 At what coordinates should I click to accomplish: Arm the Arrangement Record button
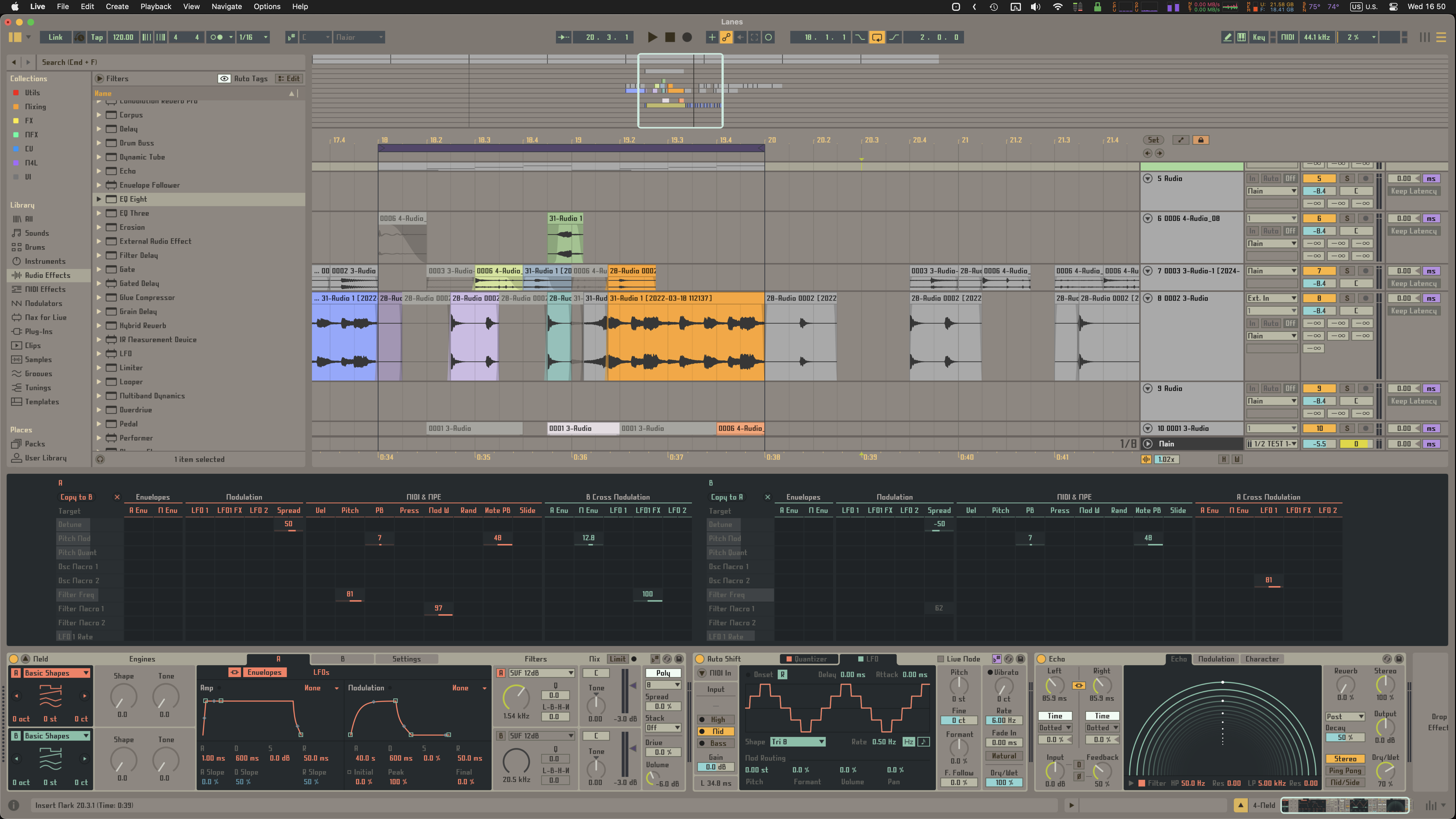687,37
